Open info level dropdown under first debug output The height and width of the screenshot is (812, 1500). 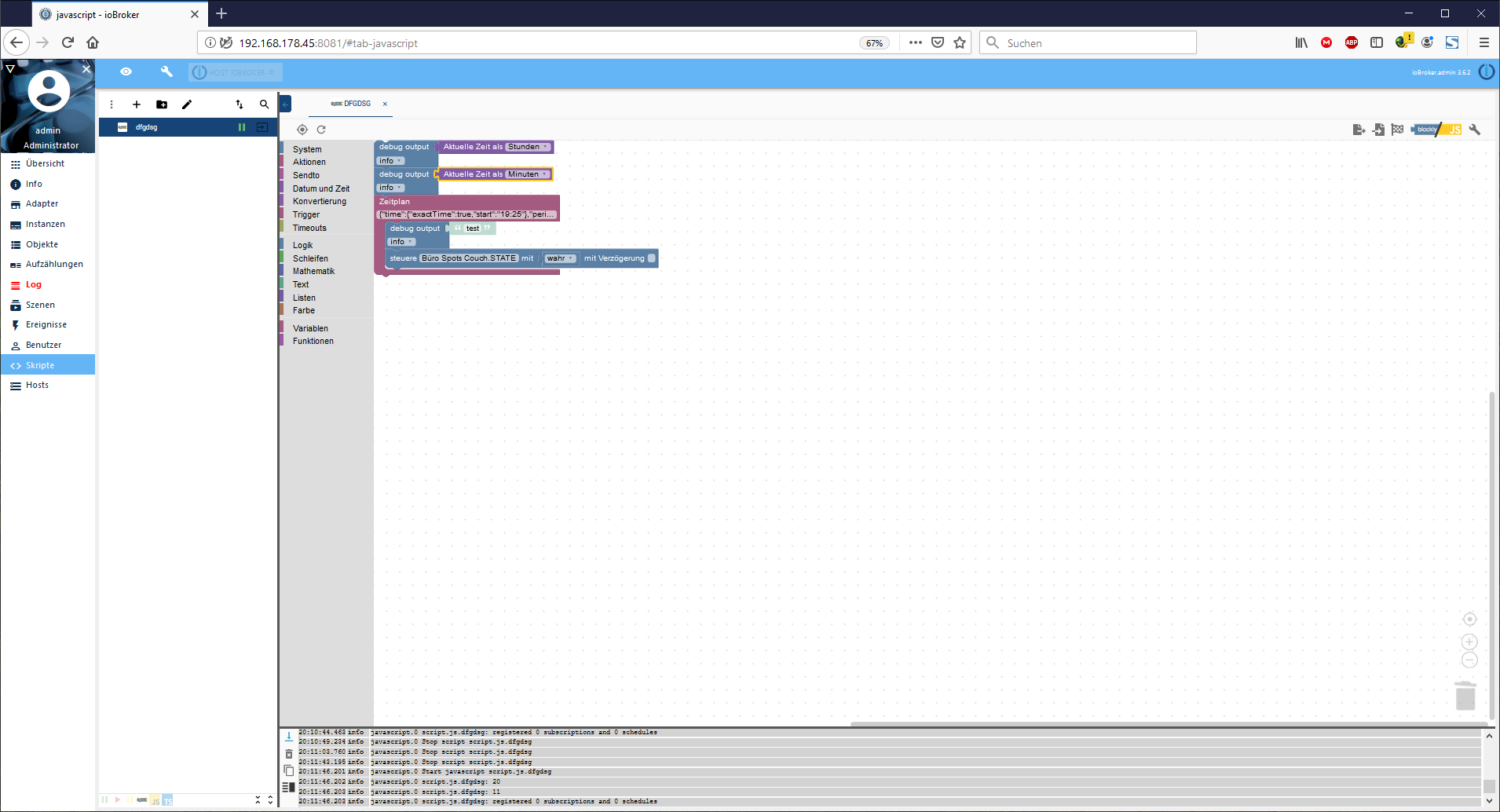390,161
